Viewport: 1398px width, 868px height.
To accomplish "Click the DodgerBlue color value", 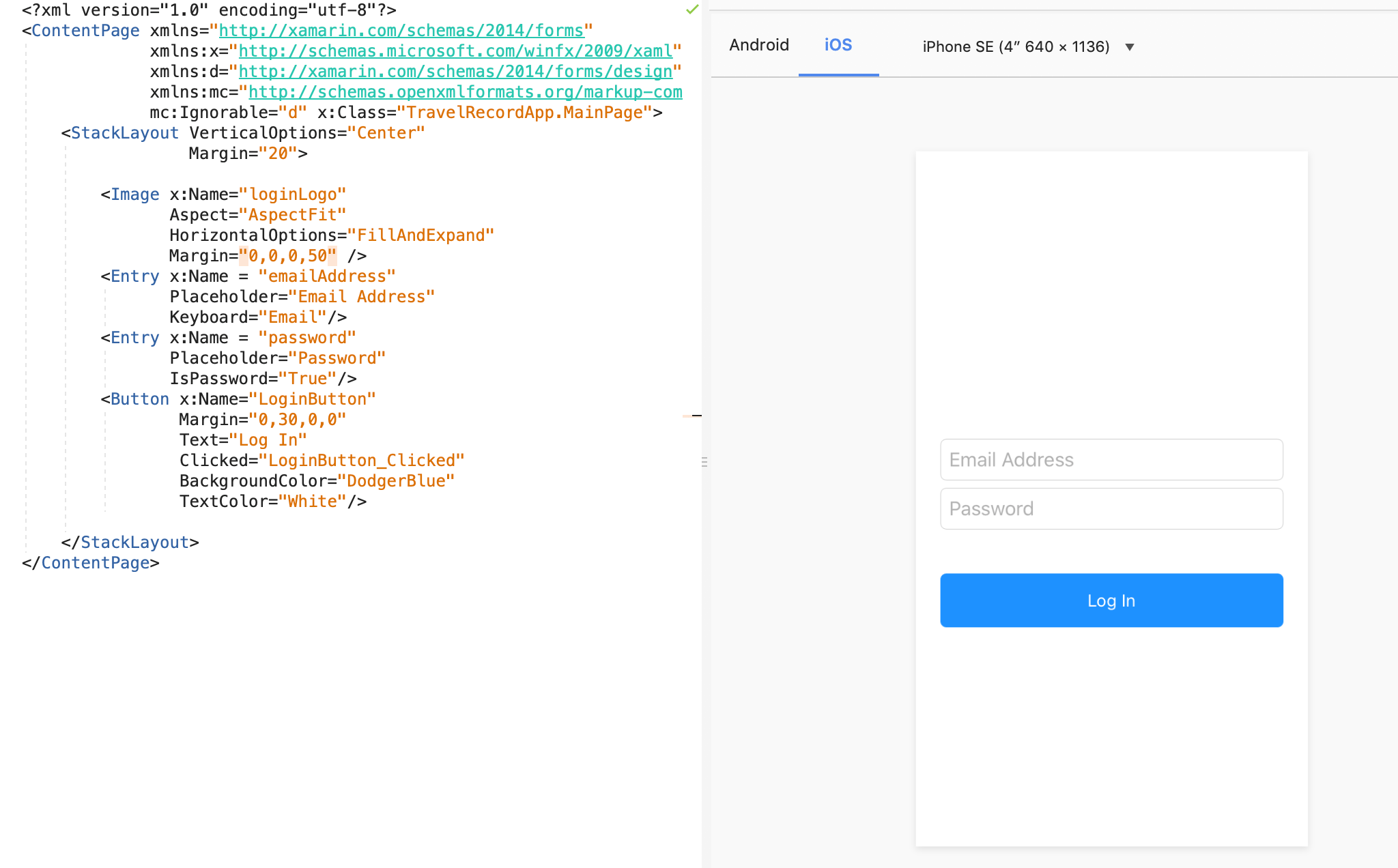I will pyautogui.click(x=396, y=481).
